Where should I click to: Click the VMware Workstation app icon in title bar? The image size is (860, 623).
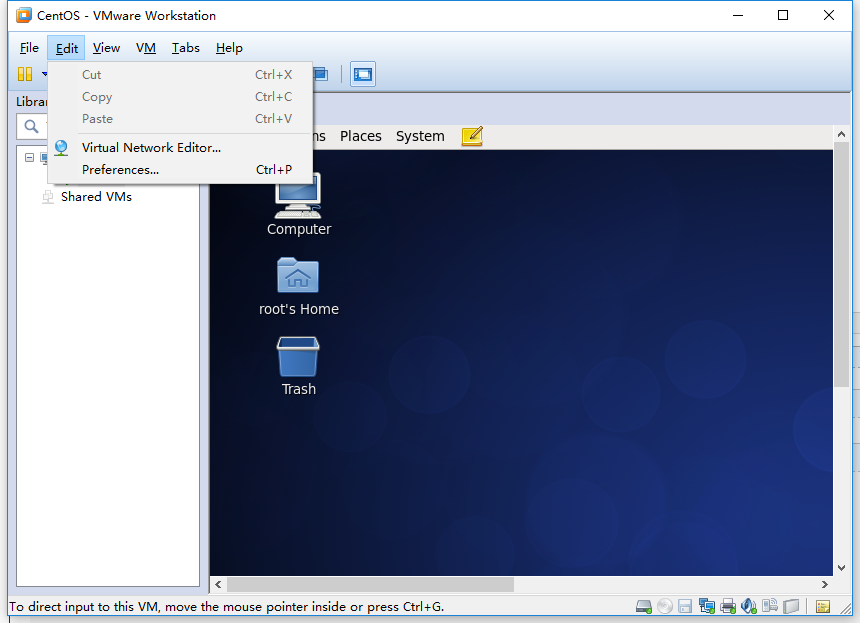[x=24, y=15]
